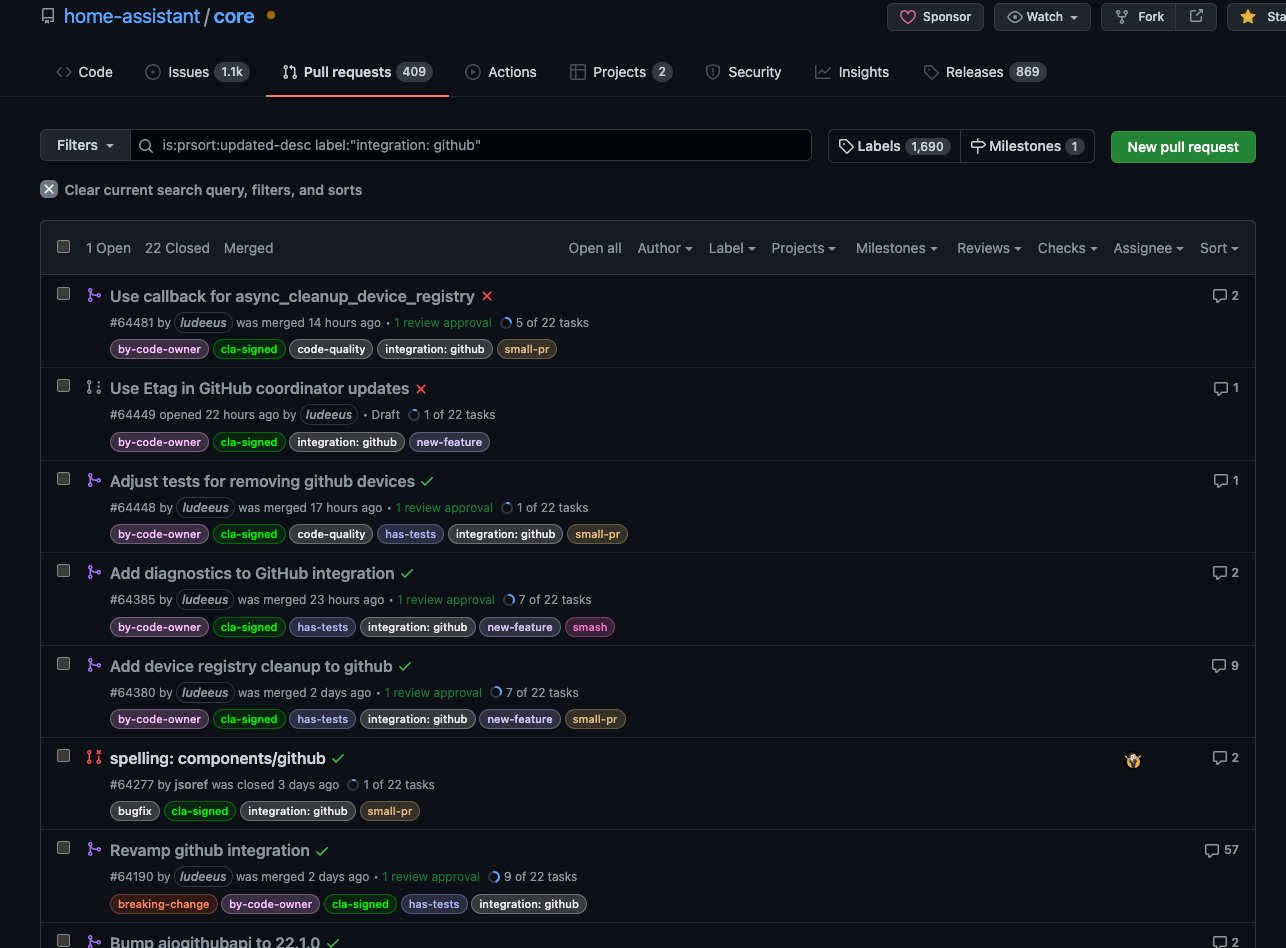The width and height of the screenshot is (1286, 948).
Task: Open the repository Projects tab
Action: click(x=621, y=72)
